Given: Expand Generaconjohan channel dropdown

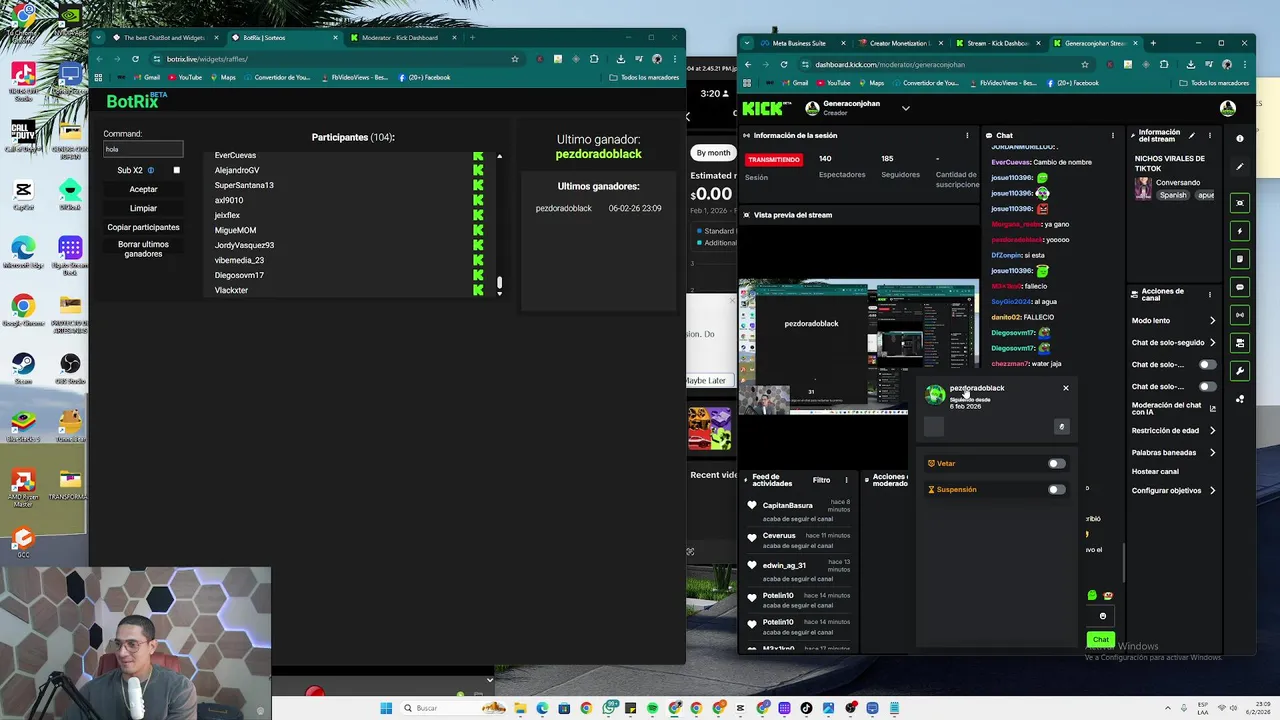Looking at the screenshot, I should coord(905,108).
